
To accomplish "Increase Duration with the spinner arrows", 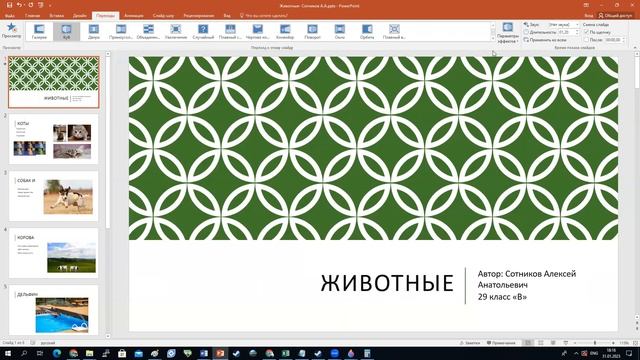I will pos(577,31).
